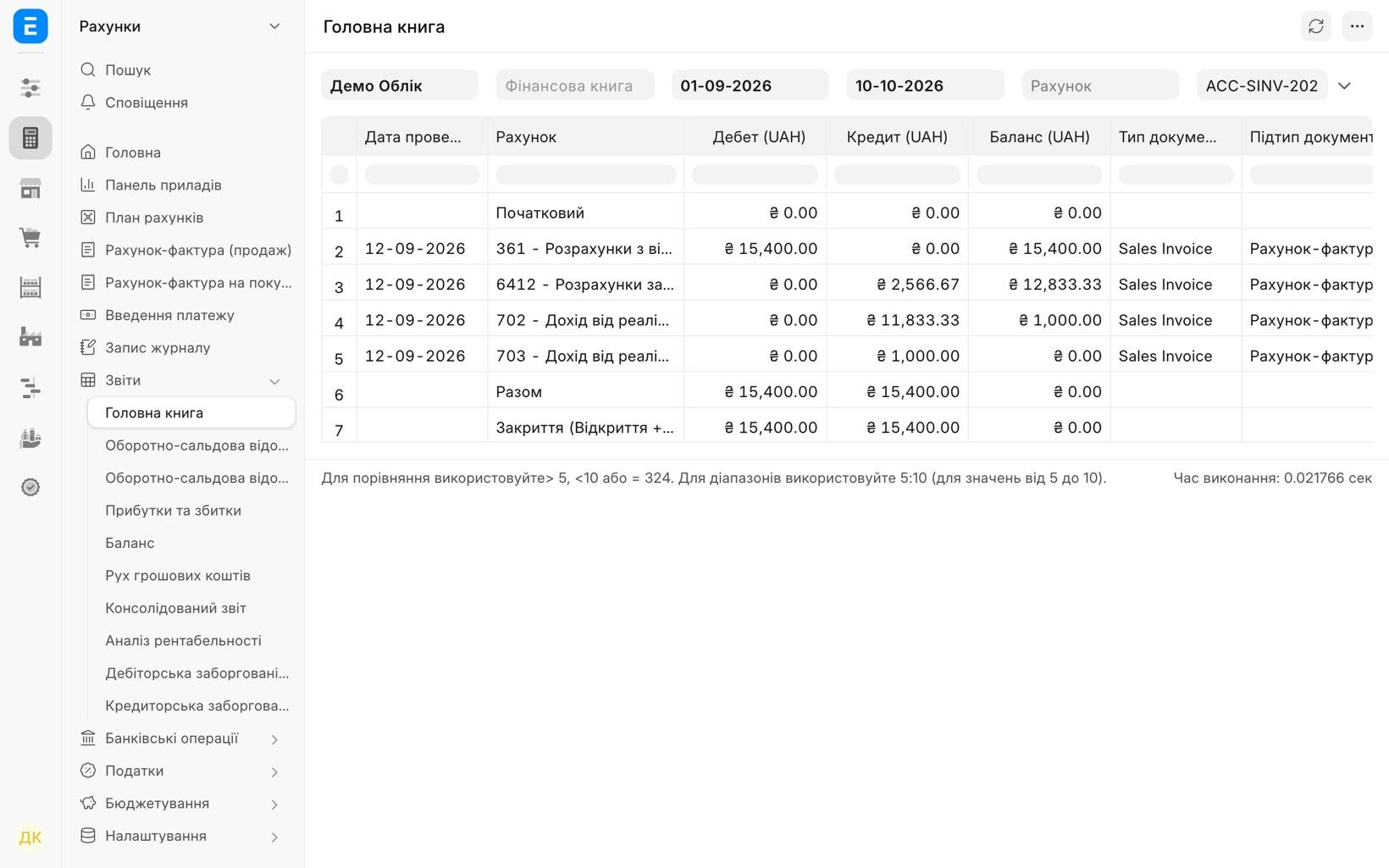Open the Прибутки та збитки report
The width and height of the screenshot is (1389, 868).
[191, 511]
